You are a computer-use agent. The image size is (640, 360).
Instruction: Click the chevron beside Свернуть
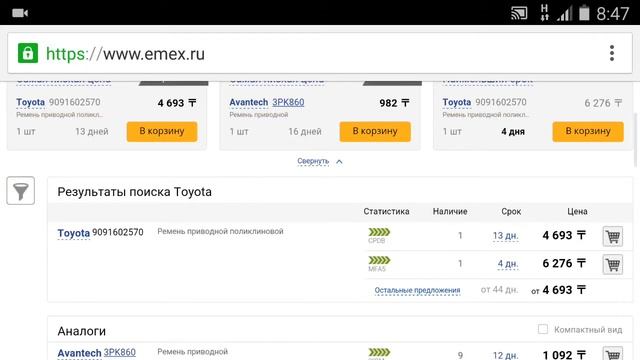pos(339,162)
